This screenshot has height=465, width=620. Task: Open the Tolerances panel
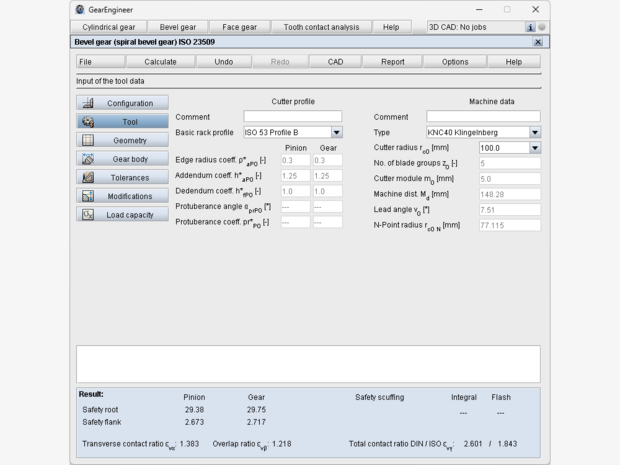point(116,177)
